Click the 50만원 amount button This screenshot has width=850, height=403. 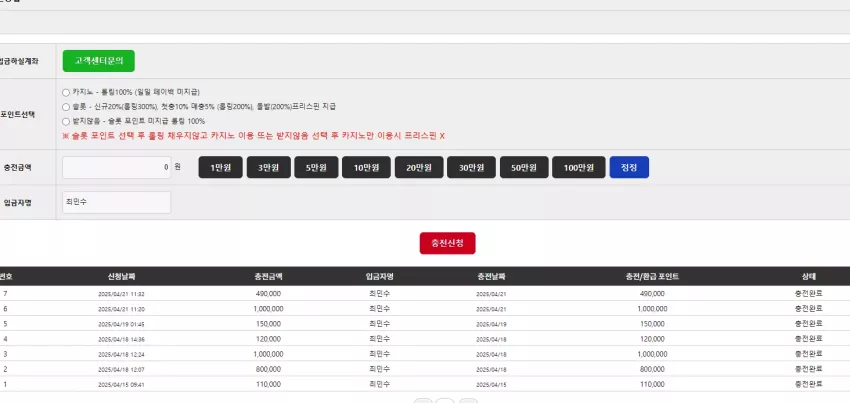coord(524,168)
